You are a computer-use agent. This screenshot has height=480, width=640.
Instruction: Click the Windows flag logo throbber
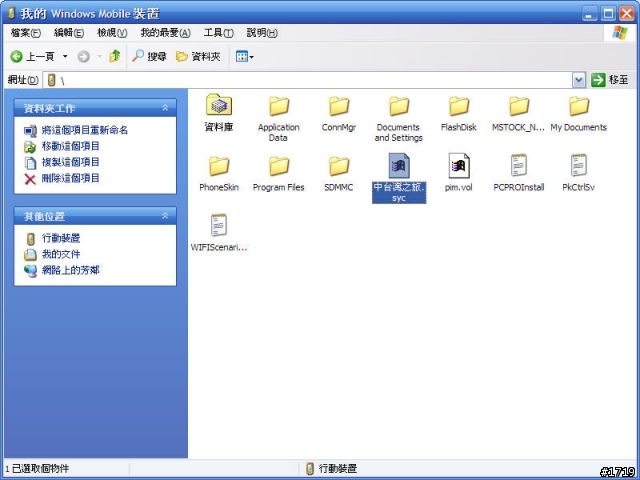point(620,33)
